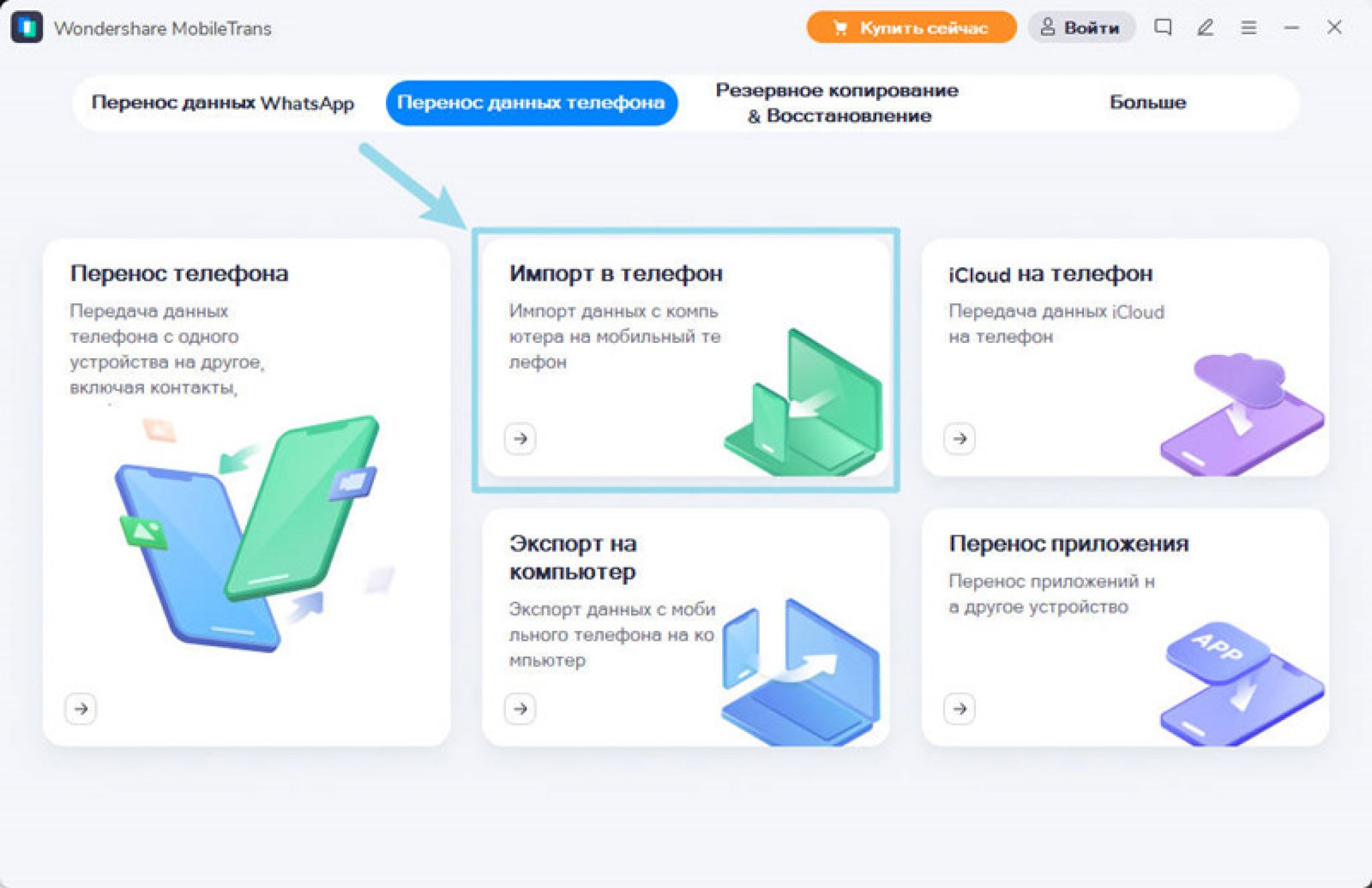Screen dimensions: 1372x888
Task: Select the Перенос данных телефона tab
Action: 531,102
